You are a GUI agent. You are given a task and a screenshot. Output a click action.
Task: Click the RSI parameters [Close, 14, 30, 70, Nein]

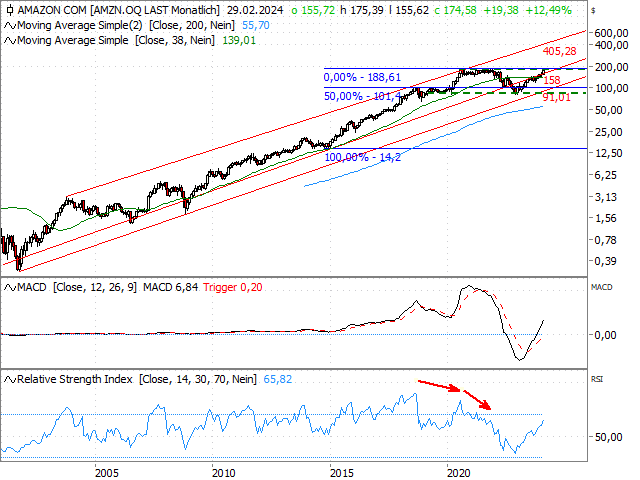tap(198, 379)
